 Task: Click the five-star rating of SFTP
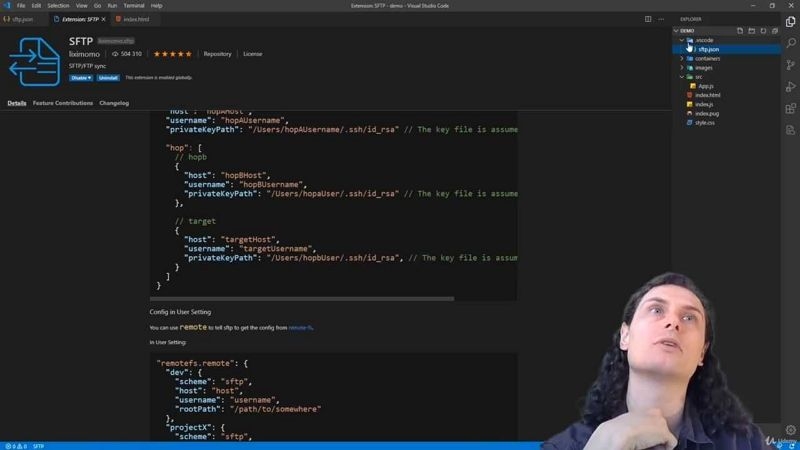172,54
